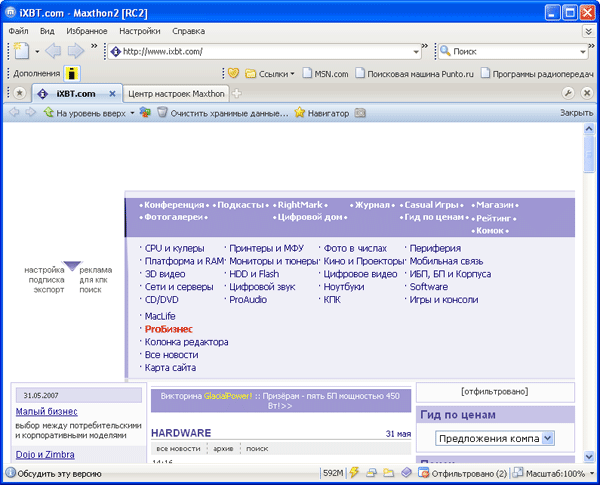
Task: Click the yellow add-on icon beside Дополнения
Action: pos(72,73)
